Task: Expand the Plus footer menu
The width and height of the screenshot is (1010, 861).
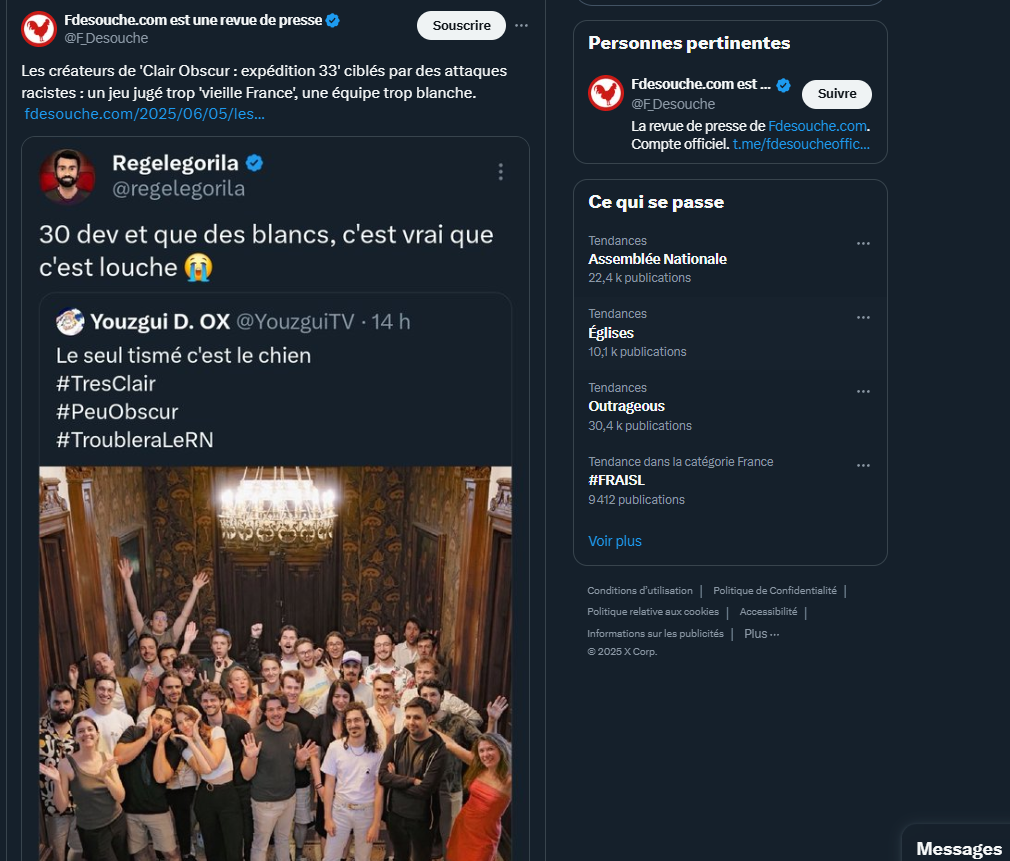Action: (761, 633)
